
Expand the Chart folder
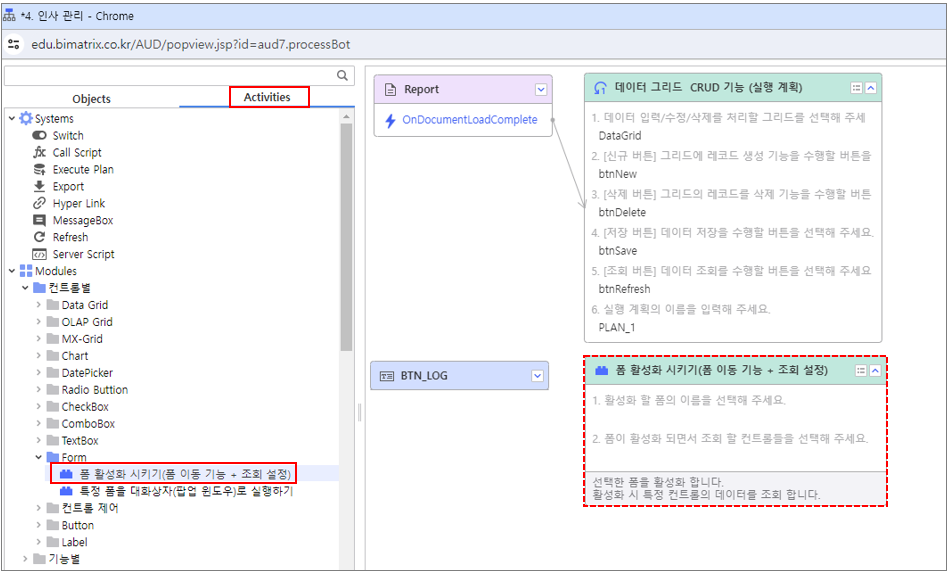point(39,357)
